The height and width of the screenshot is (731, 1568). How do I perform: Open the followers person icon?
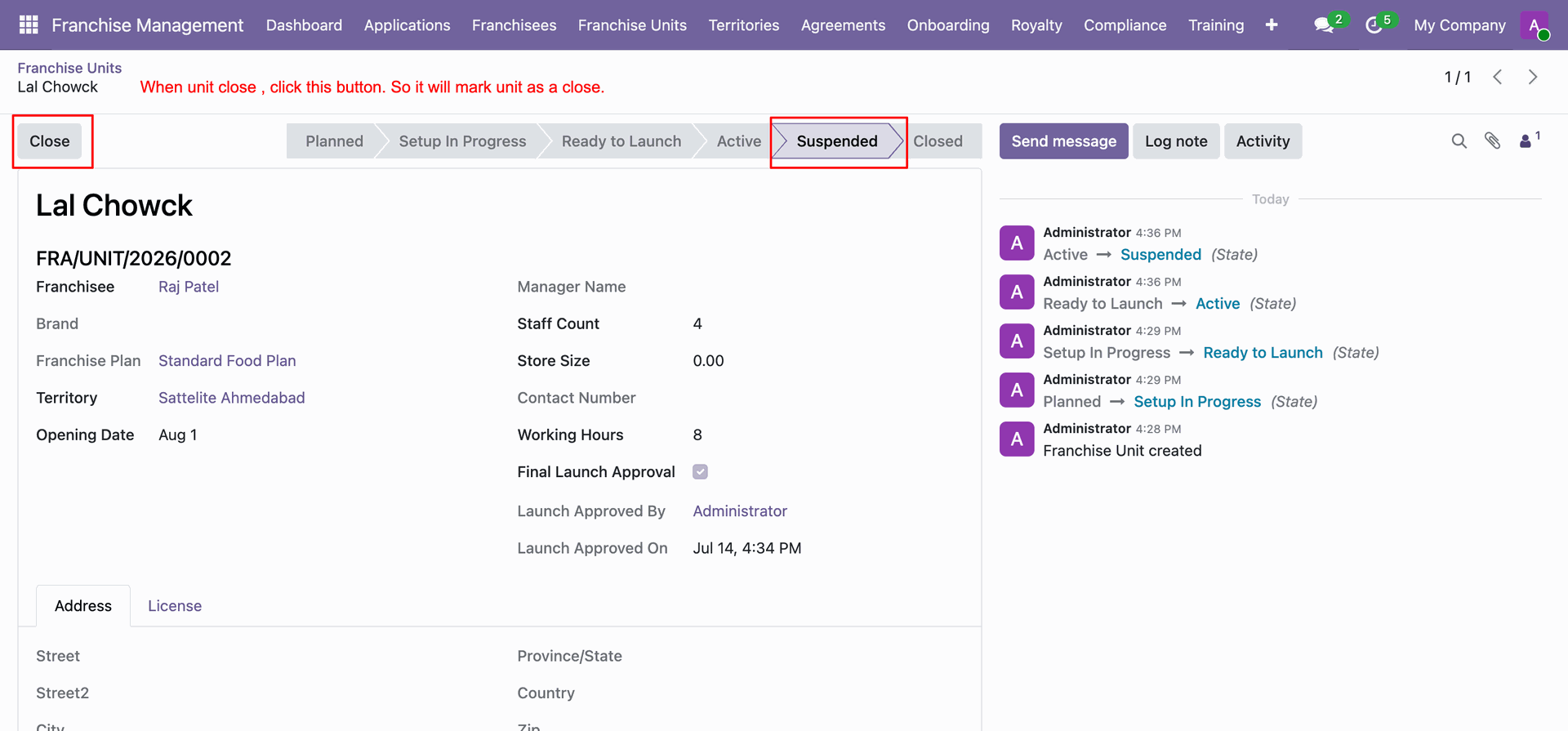tap(1526, 141)
